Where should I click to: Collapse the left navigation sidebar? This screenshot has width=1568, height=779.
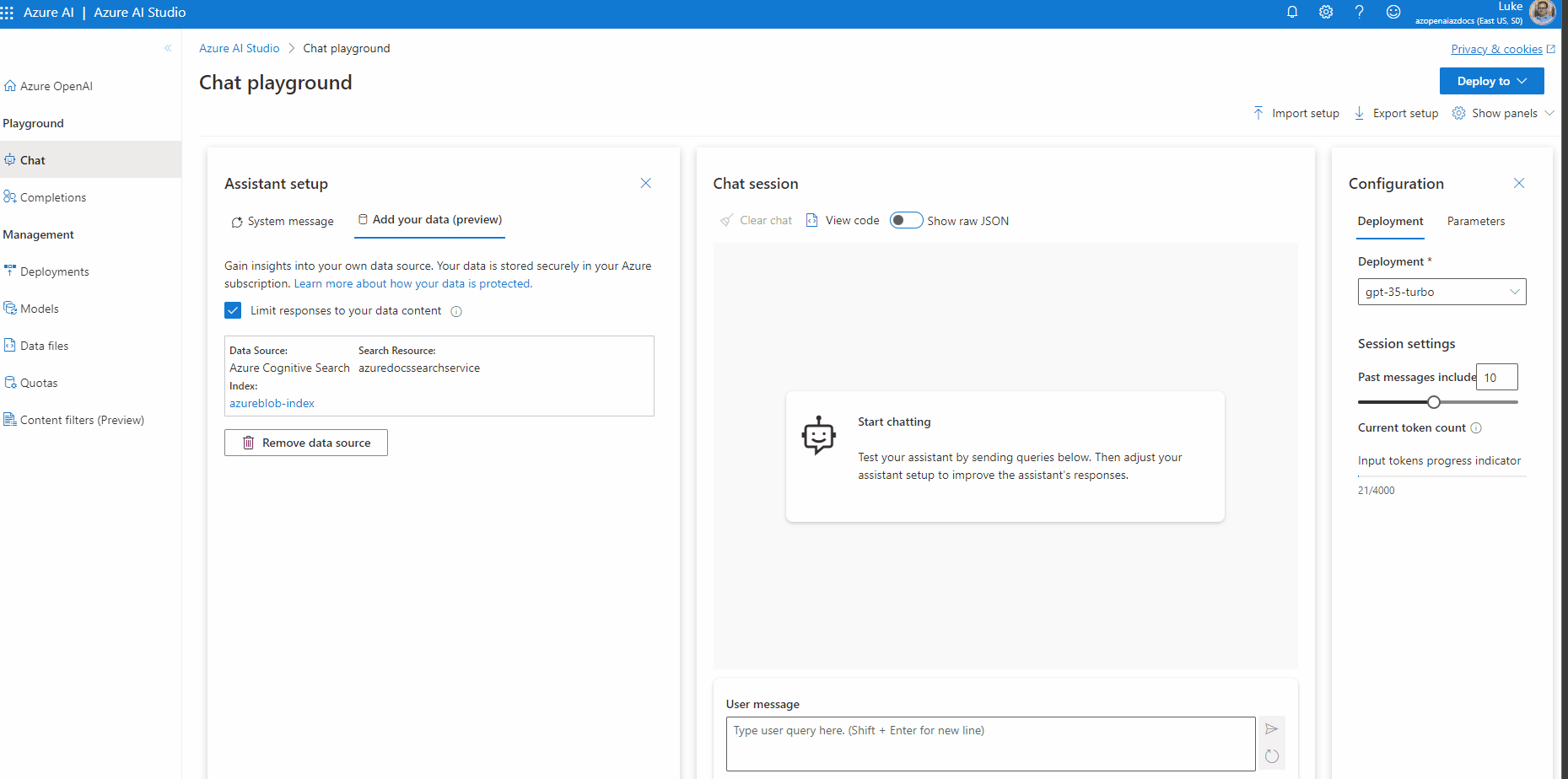[x=168, y=48]
